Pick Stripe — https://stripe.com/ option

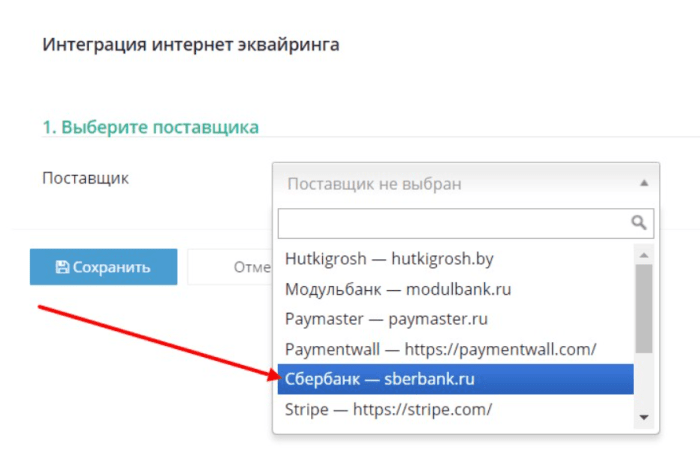455,409
